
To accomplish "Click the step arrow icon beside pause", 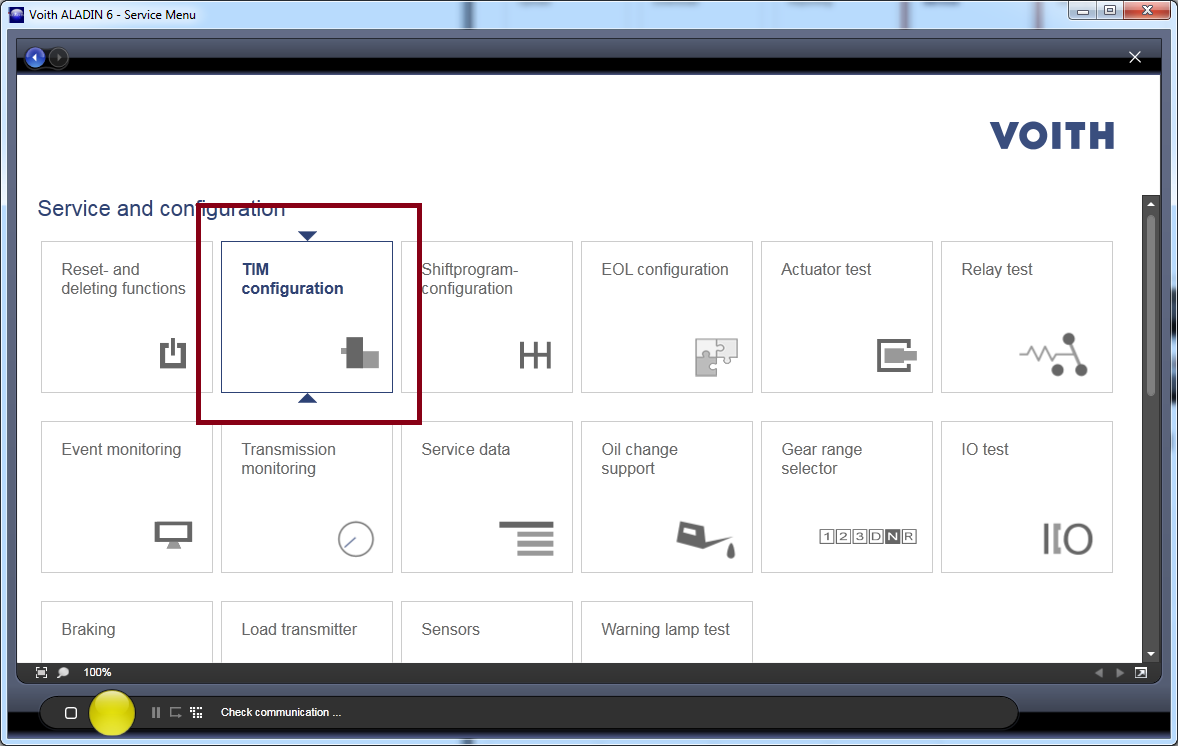I will 176,712.
